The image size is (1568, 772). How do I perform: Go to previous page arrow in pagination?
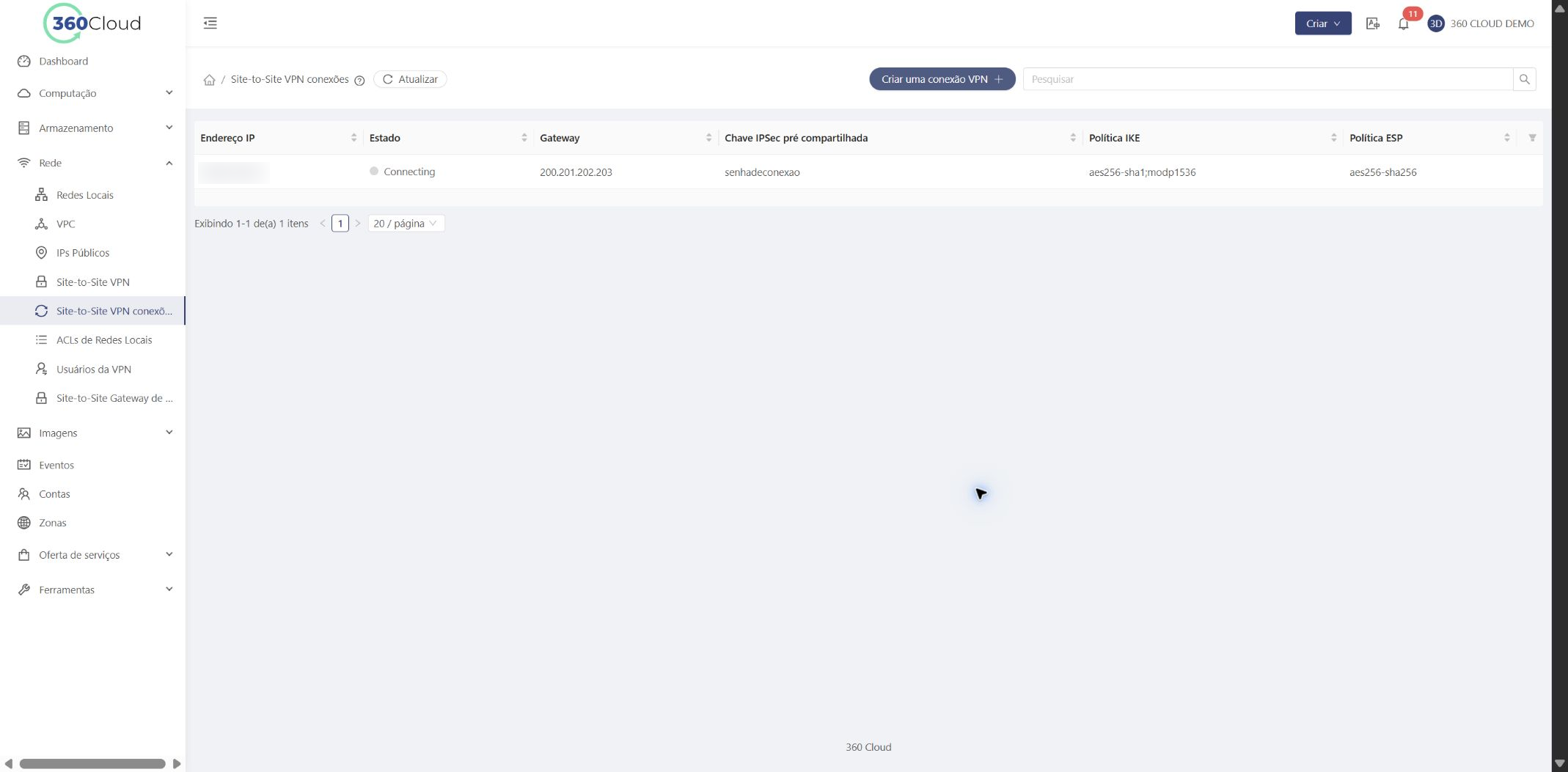323,224
